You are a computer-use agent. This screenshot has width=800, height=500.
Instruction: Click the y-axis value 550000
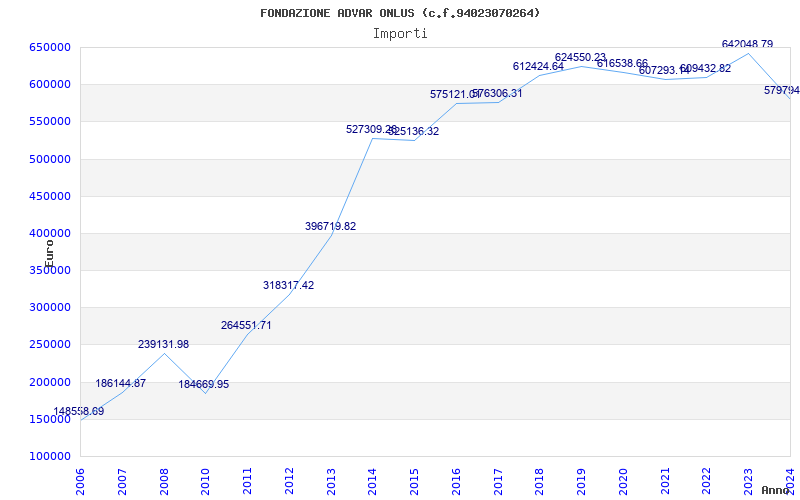coord(50,121)
